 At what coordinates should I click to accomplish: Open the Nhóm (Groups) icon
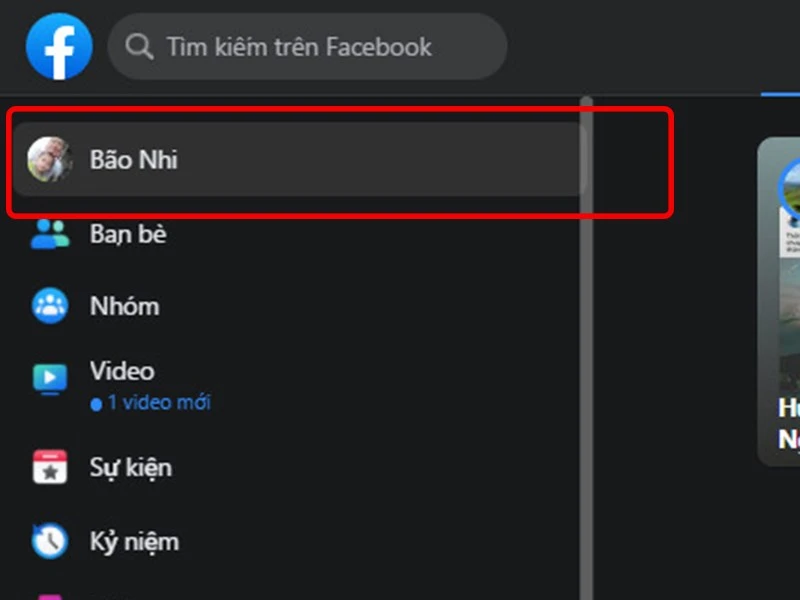click(48, 305)
